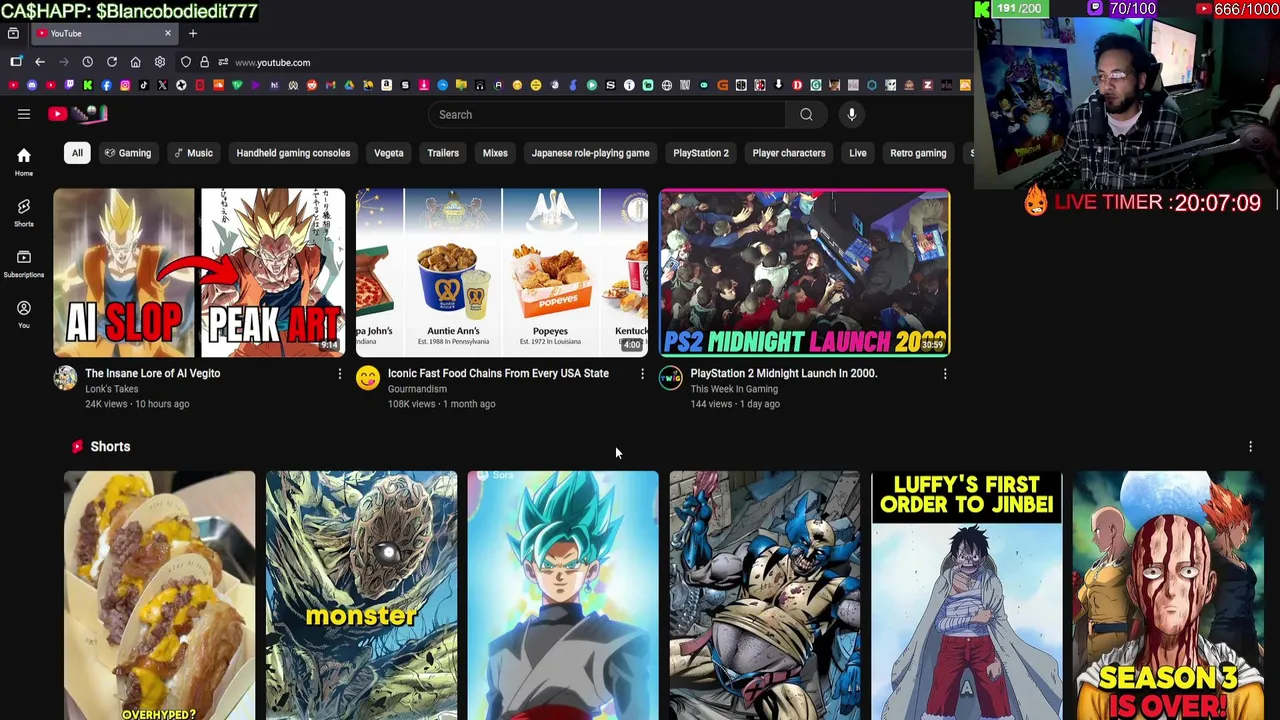Go to the browser home page icon
This screenshot has height=720, width=1280.
[x=135, y=62]
